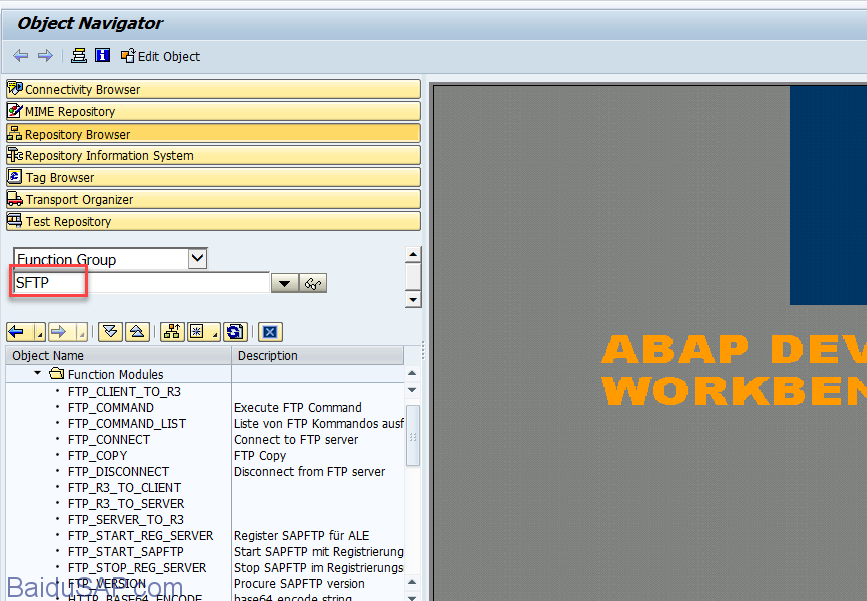
Task: Select FTP_CONNECT function module
Action: [x=109, y=439]
